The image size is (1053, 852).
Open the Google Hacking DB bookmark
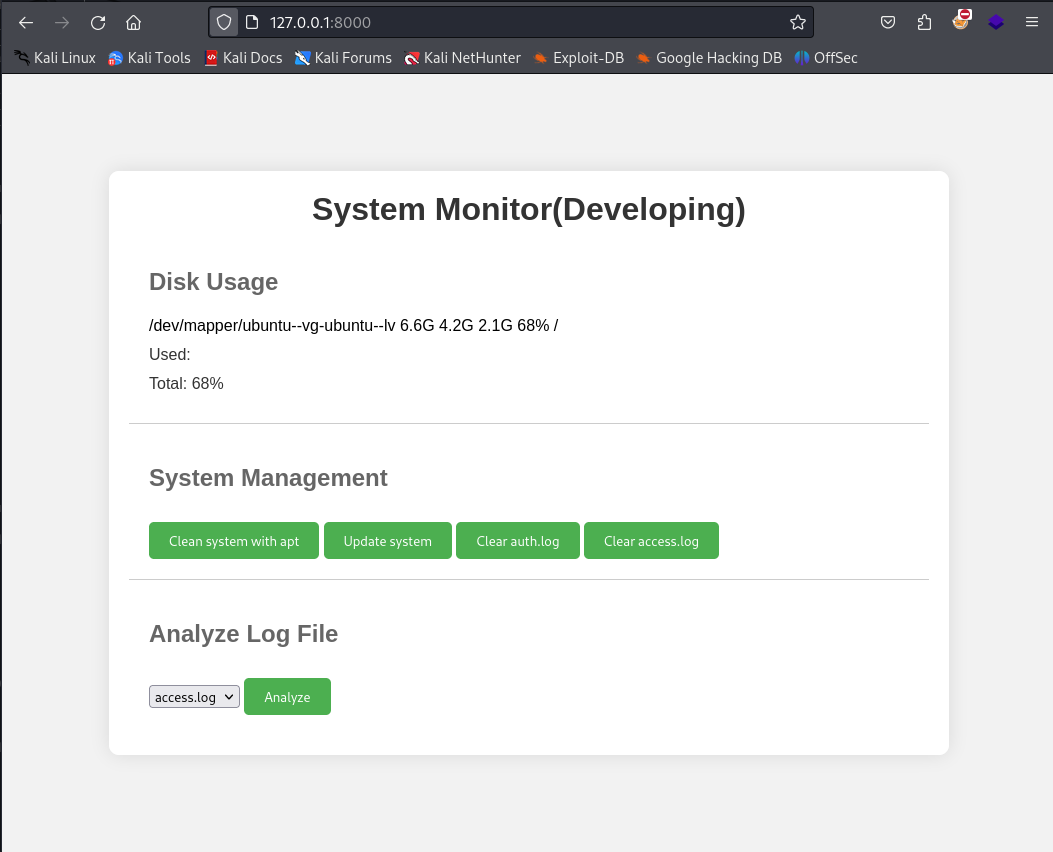pos(709,58)
